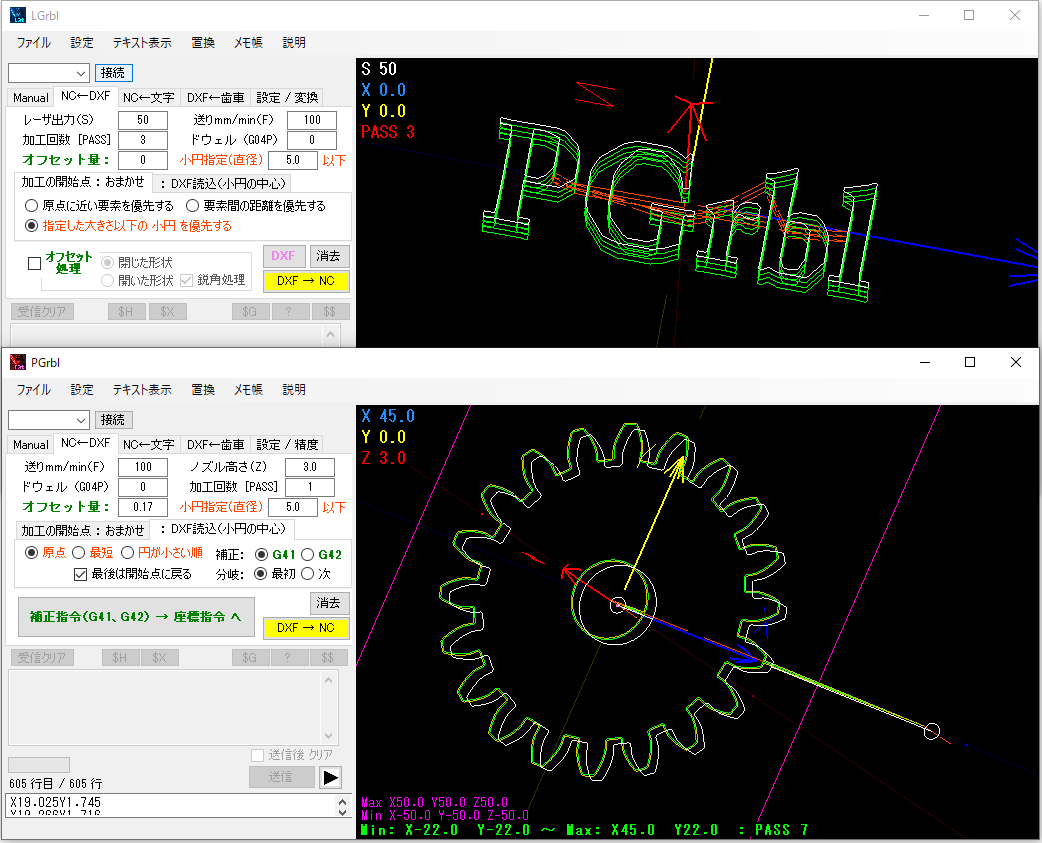Image resolution: width=1042 pixels, height=843 pixels.
Task: Click レーザ出力(S) input field in LGrbl
Action: [x=143, y=120]
